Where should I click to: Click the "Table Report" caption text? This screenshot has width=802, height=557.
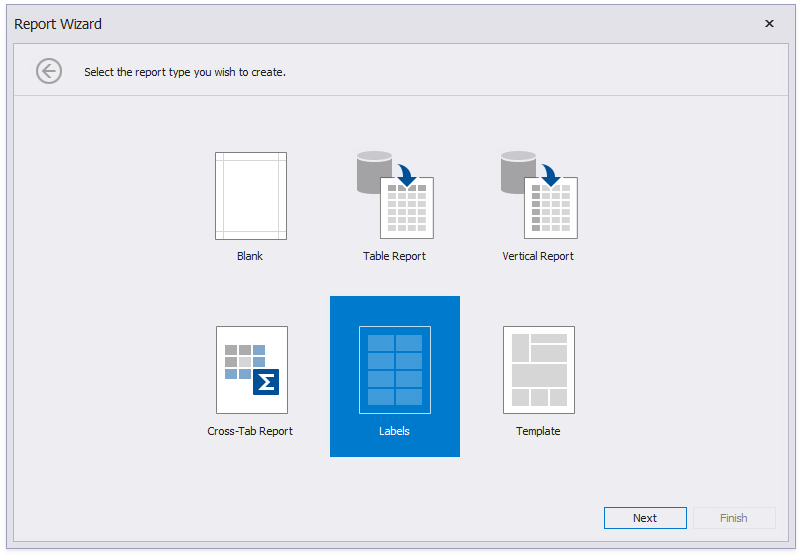click(394, 256)
